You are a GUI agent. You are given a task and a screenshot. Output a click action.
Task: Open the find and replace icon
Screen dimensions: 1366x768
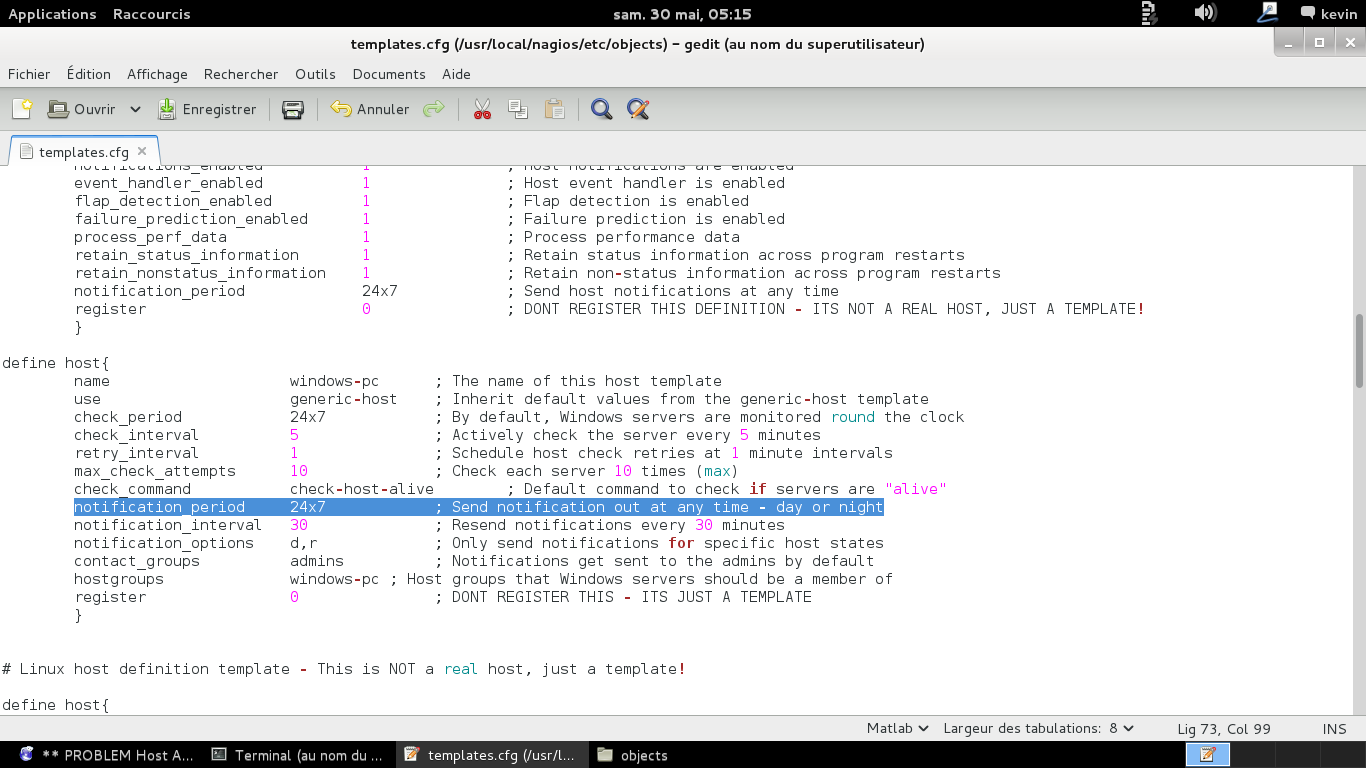click(x=638, y=109)
